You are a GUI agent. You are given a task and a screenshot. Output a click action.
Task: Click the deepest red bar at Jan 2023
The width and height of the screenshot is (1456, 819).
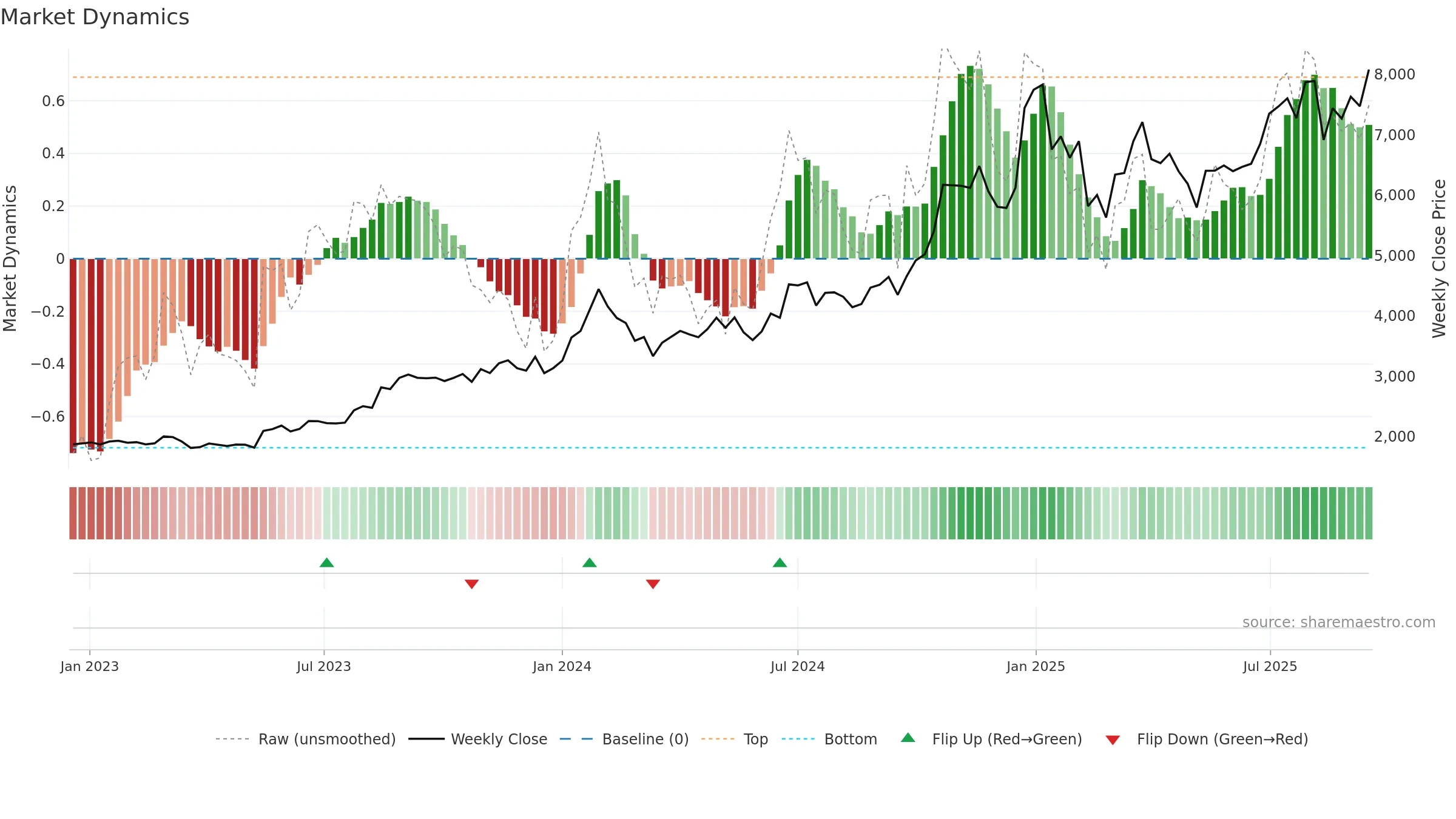[x=73, y=356]
